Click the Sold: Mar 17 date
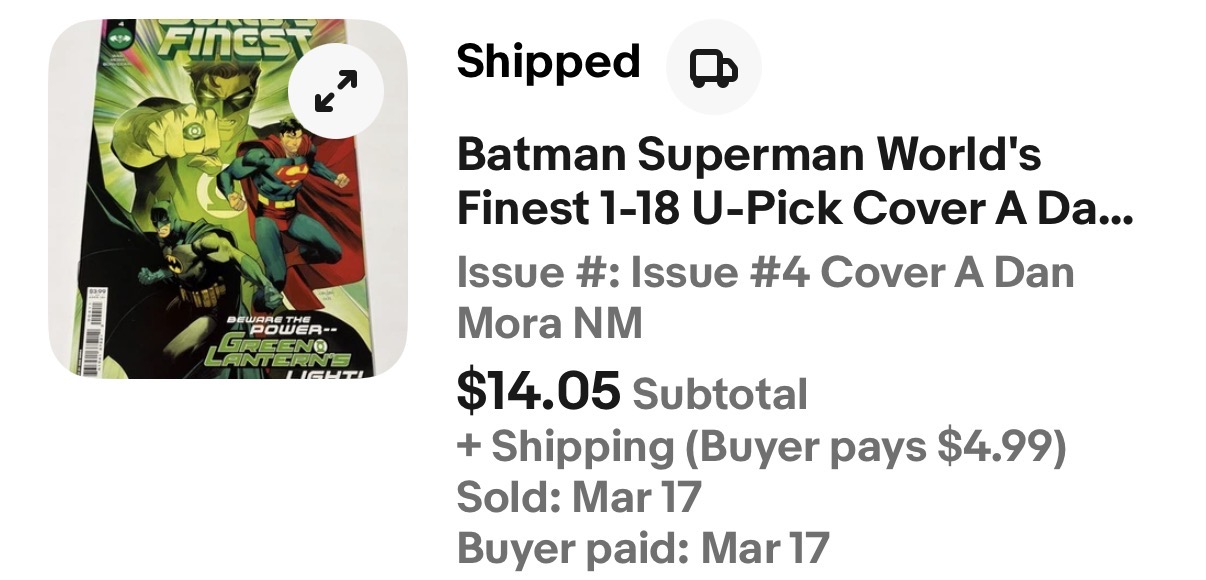The height and width of the screenshot is (580, 1206). (x=579, y=497)
